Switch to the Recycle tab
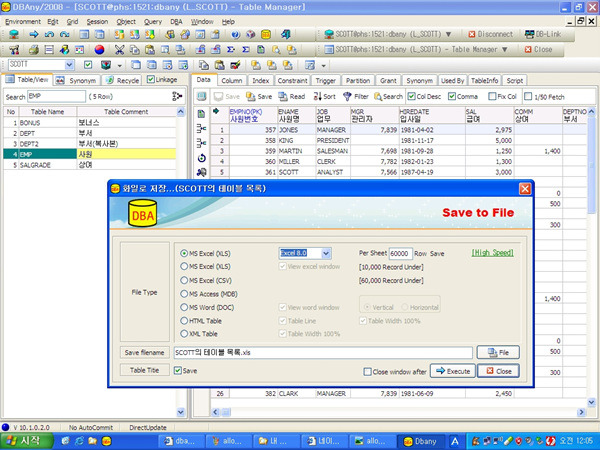 (123, 80)
